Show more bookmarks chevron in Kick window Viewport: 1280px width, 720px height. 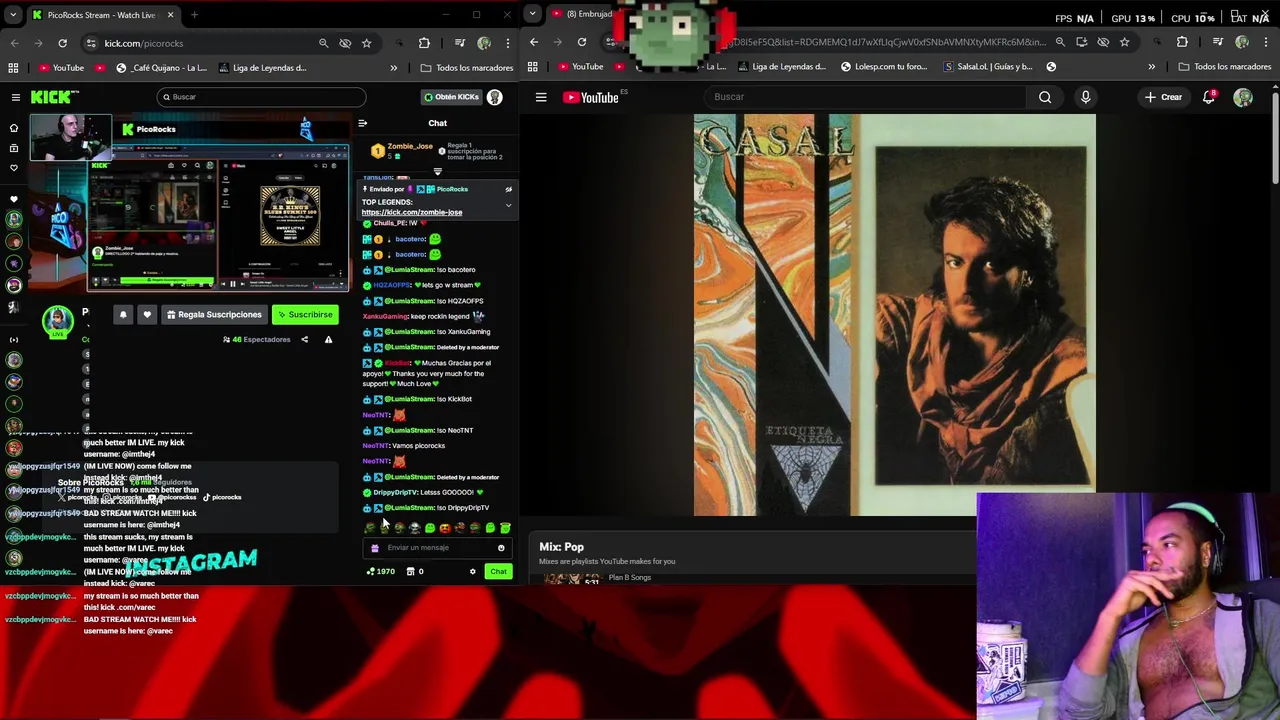click(393, 68)
